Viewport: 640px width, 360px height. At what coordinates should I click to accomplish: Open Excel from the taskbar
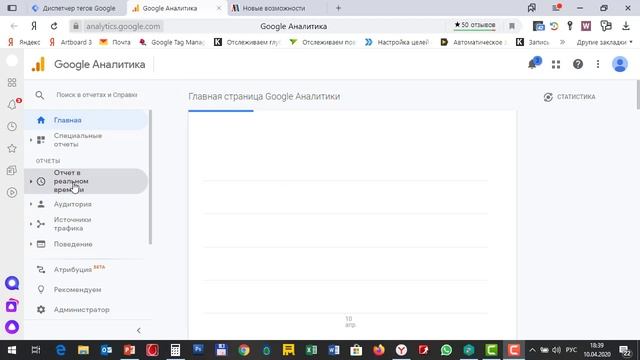point(311,350)
